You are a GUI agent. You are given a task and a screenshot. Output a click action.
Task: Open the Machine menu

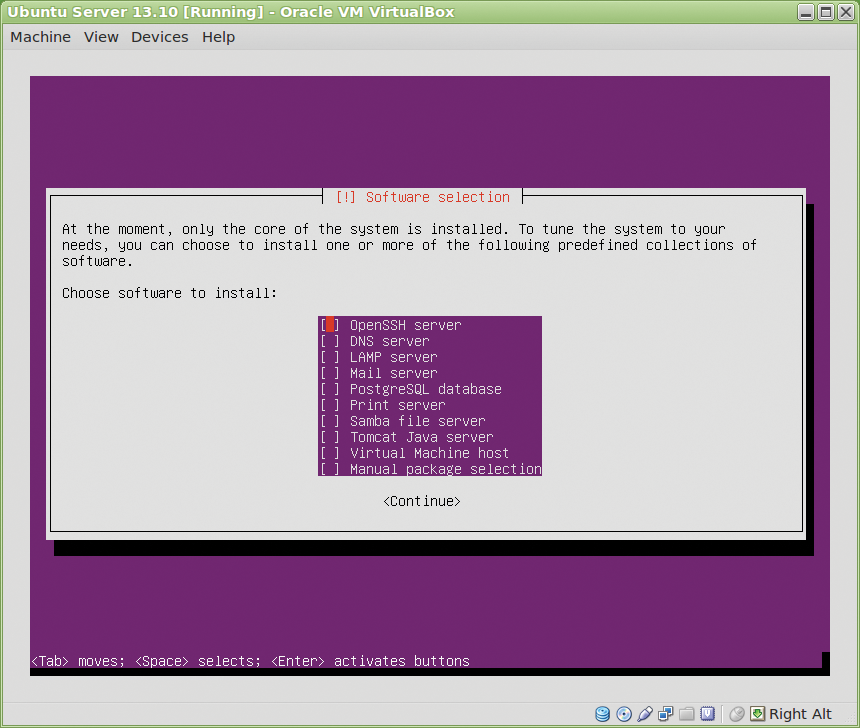coord(40,37)
